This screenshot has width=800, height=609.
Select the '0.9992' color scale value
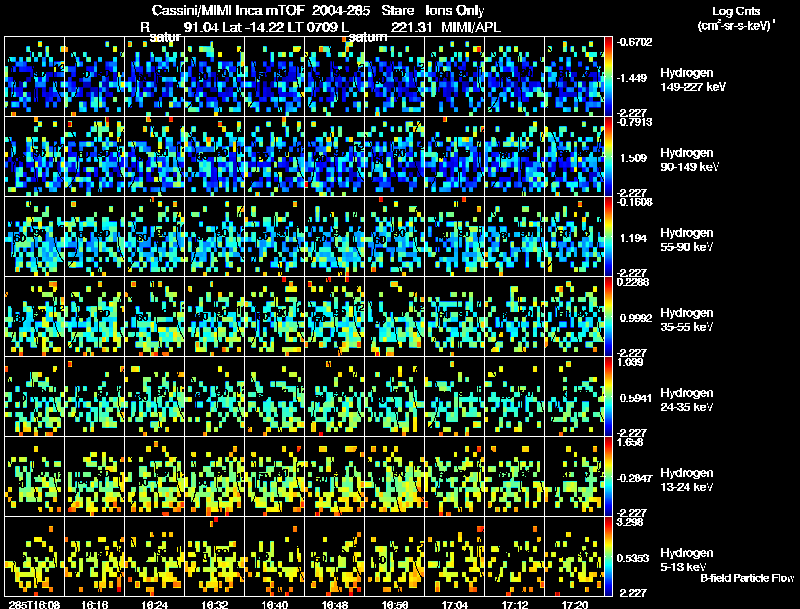point(636,318)
